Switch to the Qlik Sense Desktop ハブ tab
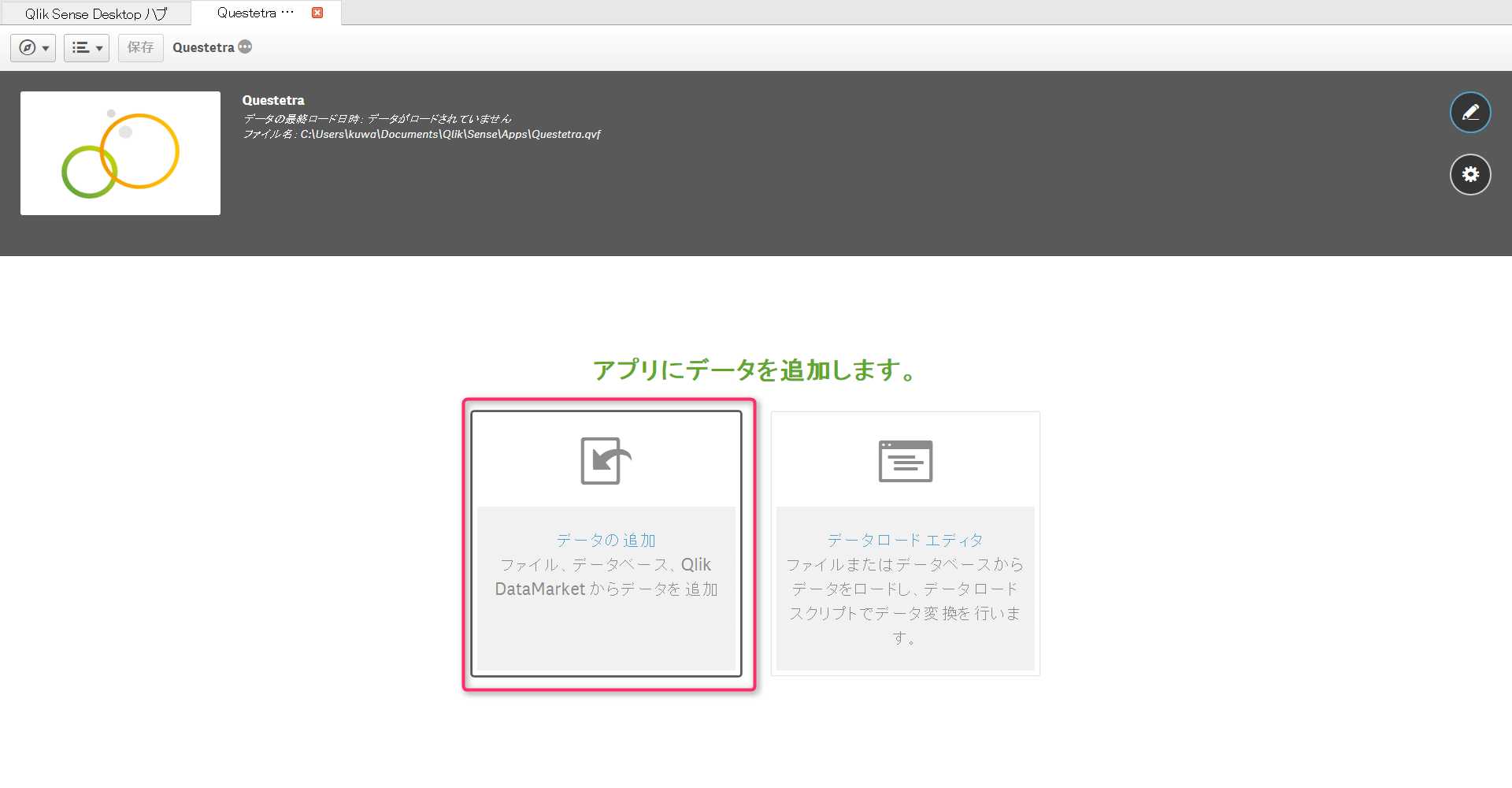The image size is (1512, 788). coord(96,13)
